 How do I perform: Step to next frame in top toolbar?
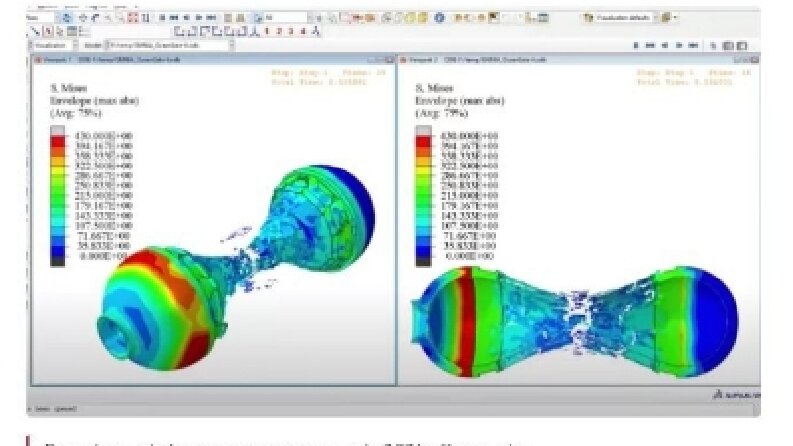(x=199, y=18)
